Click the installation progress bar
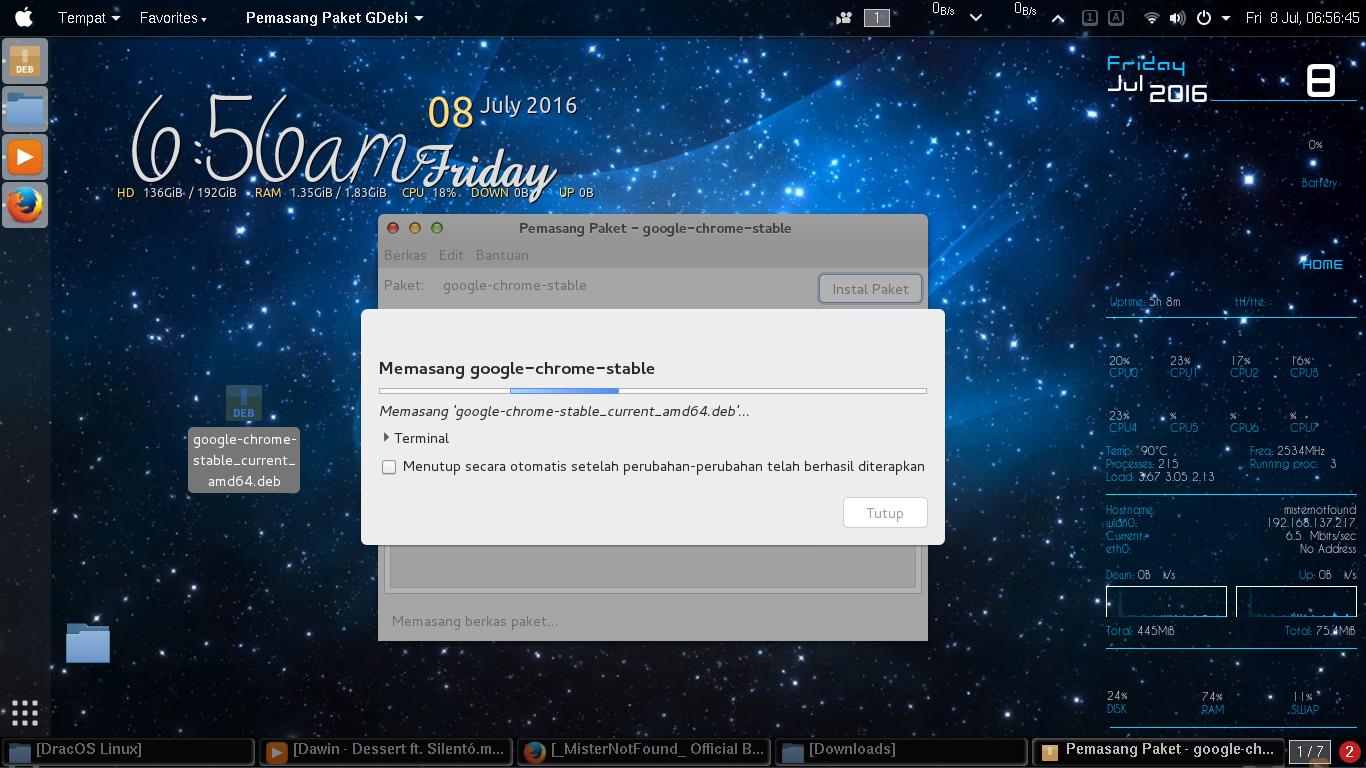Viewport: 1366px width, 768px height. click(652, 390)
